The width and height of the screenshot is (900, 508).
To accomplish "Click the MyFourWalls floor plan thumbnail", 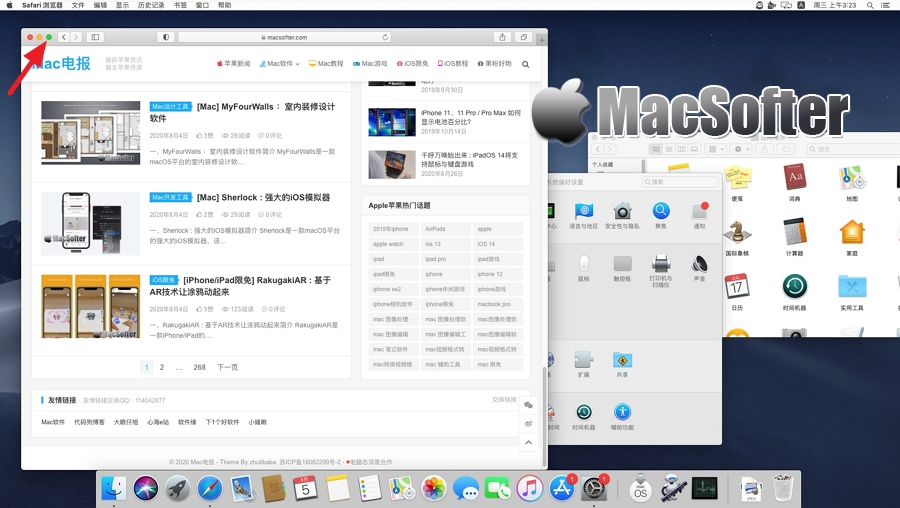I will (91, 133).
